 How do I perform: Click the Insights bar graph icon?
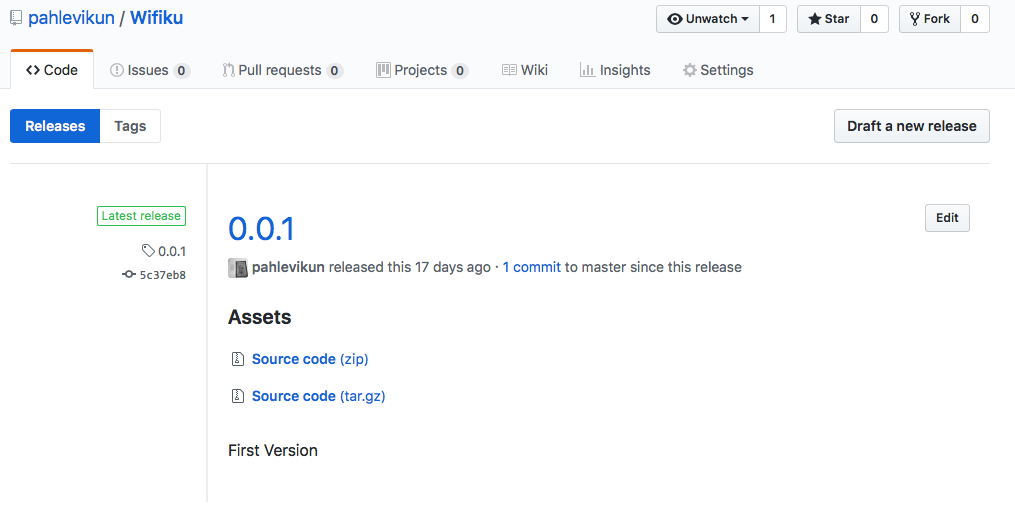[587, 70]
